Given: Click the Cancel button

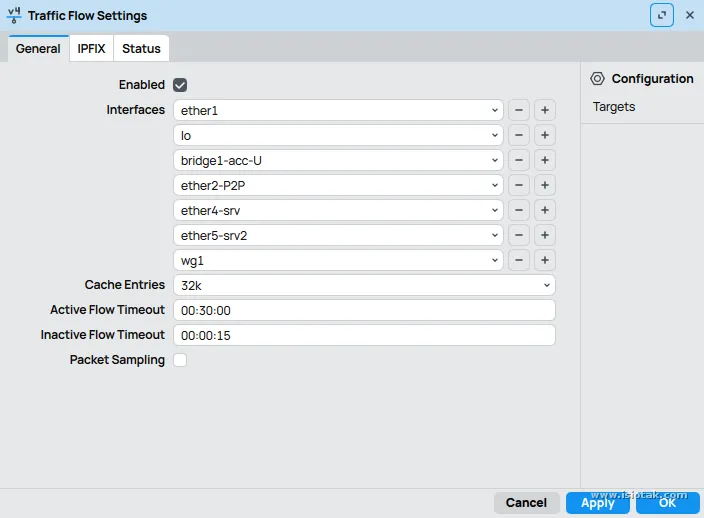Looking at the screenshot, I should tap(526, 503).
